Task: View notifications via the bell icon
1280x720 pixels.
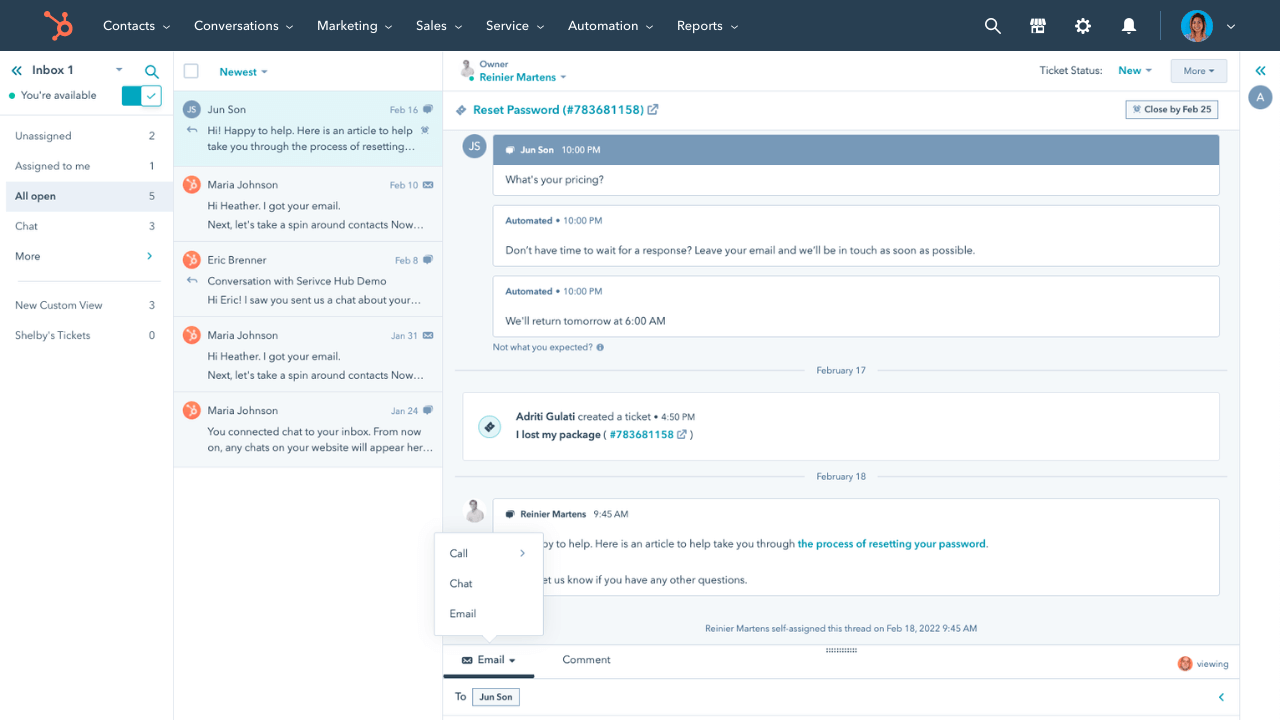Action: tap(1128, 25)
